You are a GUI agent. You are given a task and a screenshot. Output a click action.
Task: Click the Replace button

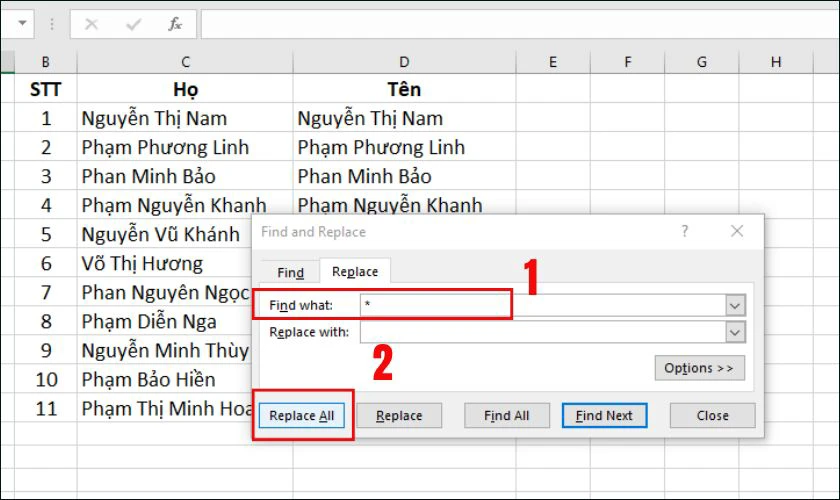pos(399,416)
